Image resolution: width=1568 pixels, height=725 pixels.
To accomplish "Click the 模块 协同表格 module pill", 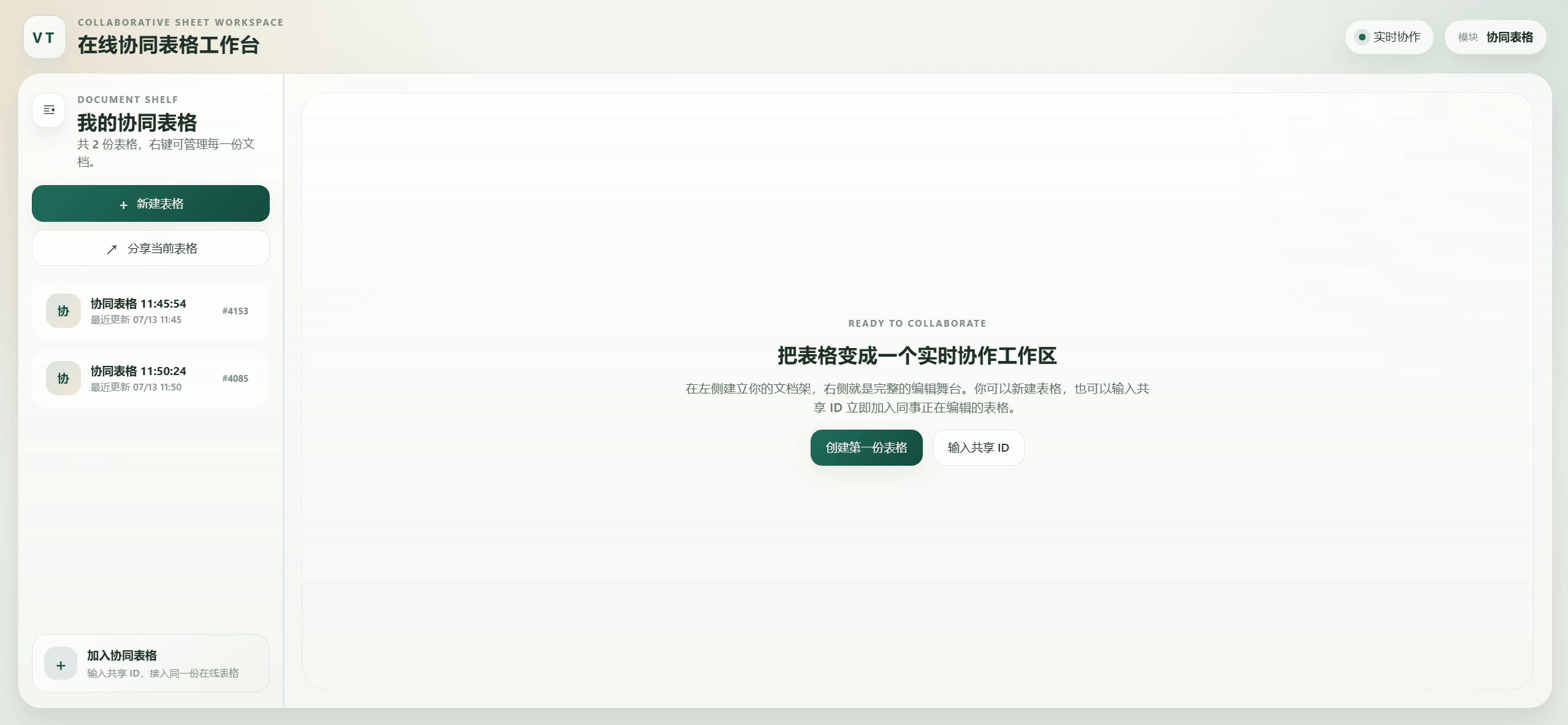I will pyautogui.click(x=1496, y=37).
